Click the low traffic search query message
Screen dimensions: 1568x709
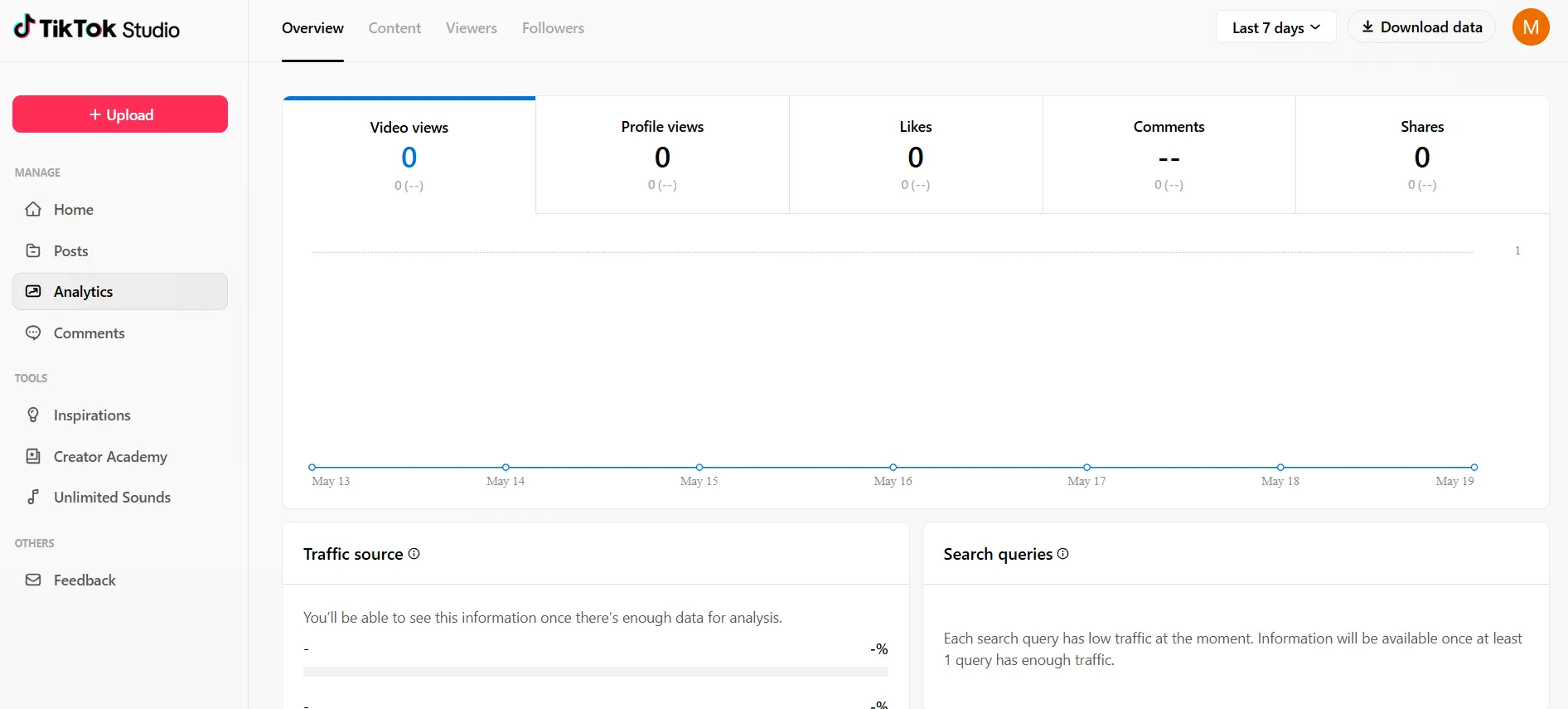(1232, 649)
